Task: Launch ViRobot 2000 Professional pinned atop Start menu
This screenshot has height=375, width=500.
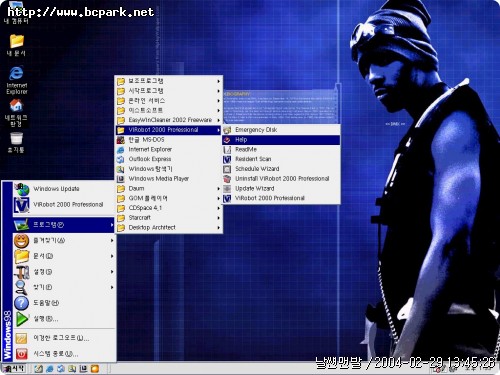Action: point(64,205)
